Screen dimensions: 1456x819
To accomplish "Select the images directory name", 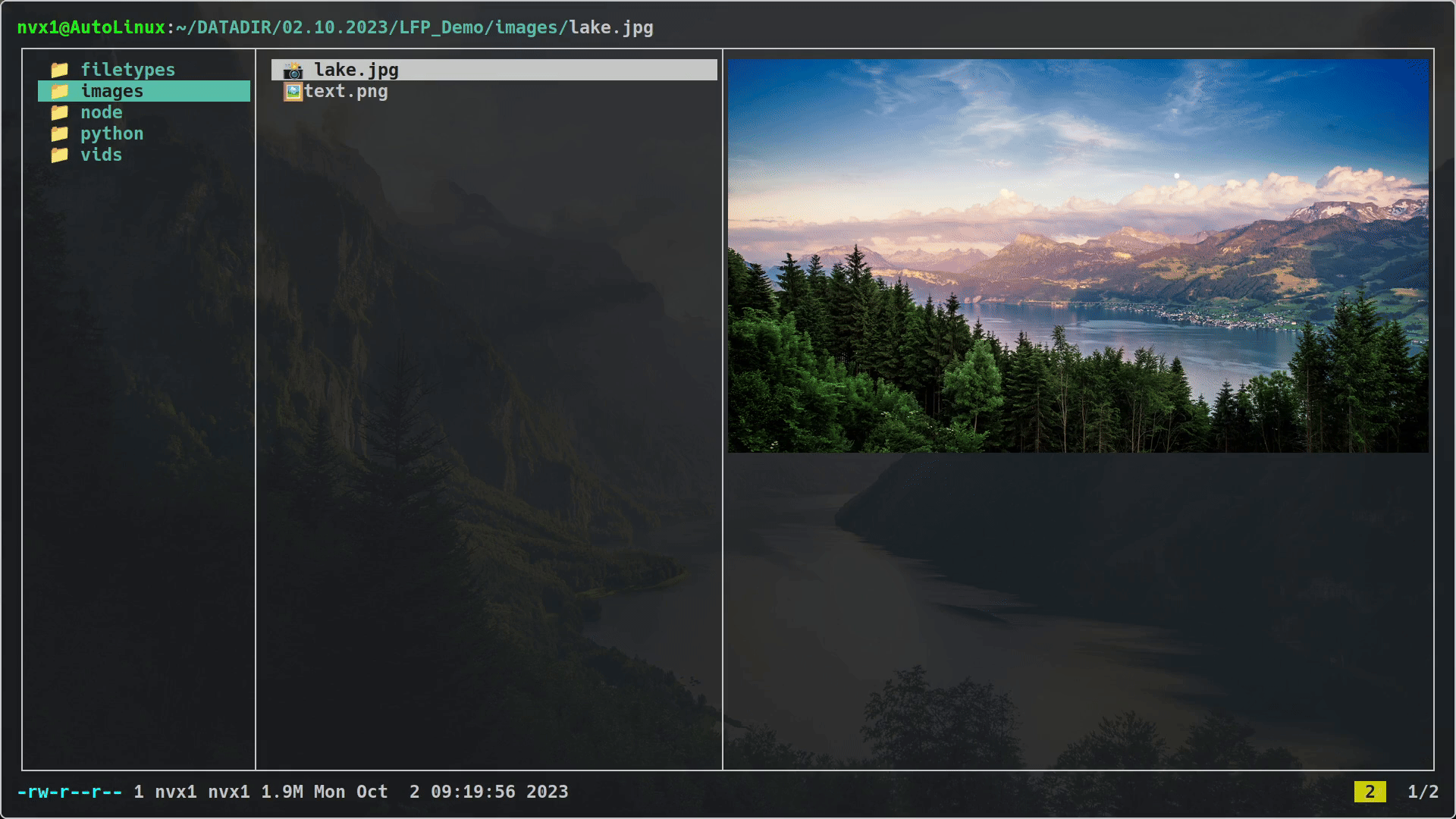I will point(111,91).
